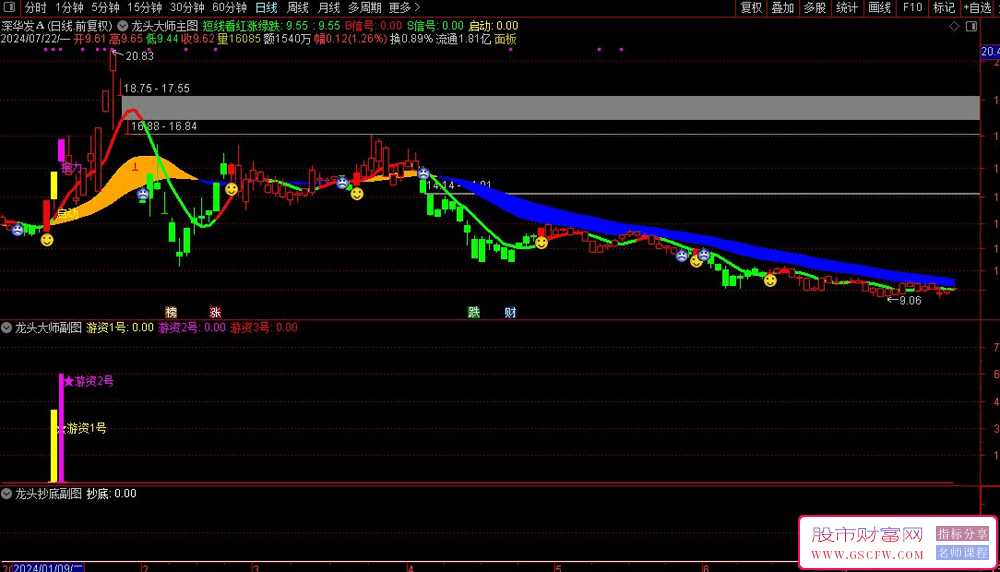Add stock via +自选 button

(978, 8)
